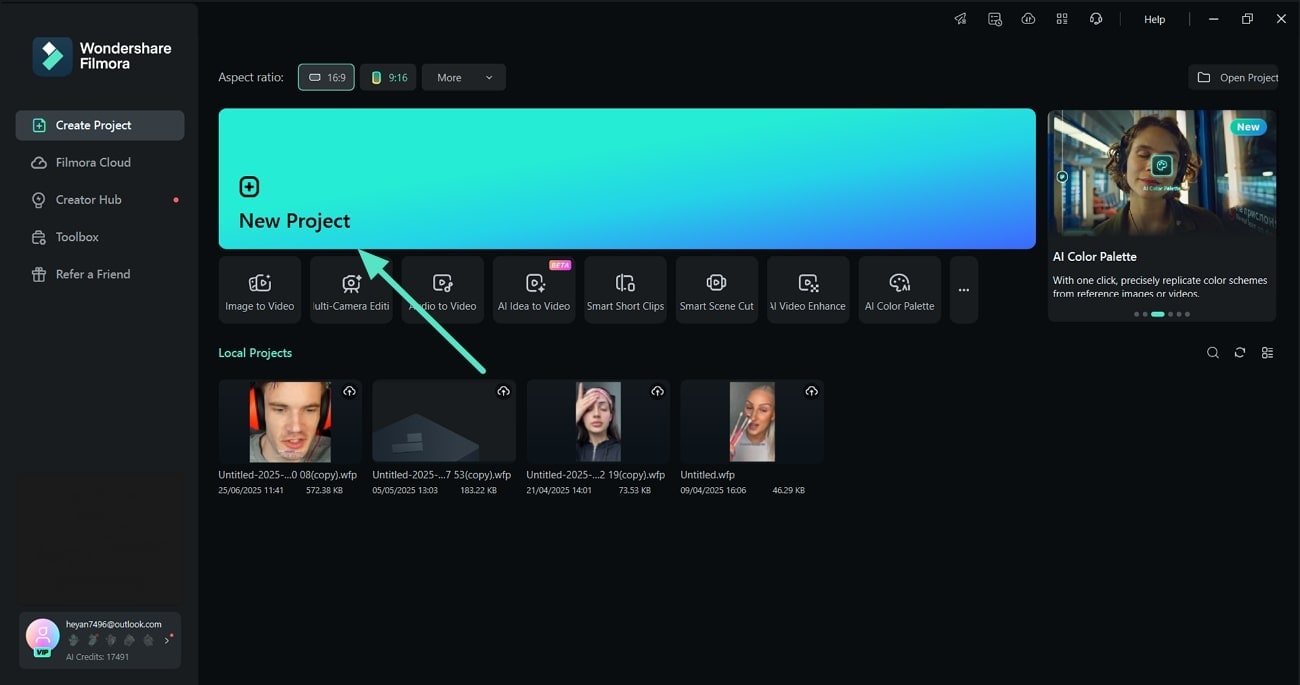Screen dimensions: 1300x685
Task: Click the 05/05/2025 13:03 date
Action: 405,491
